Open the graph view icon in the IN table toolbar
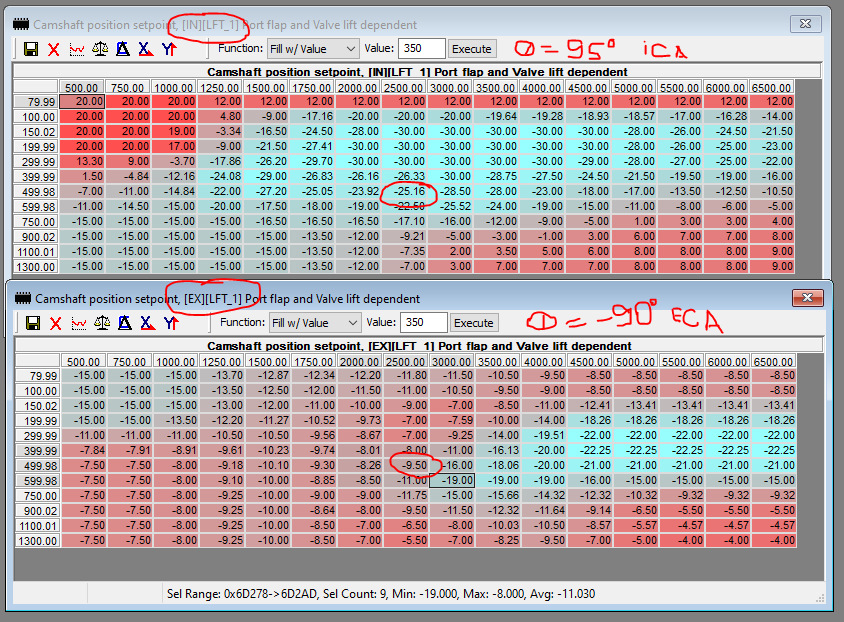 (x=77, y=48)
